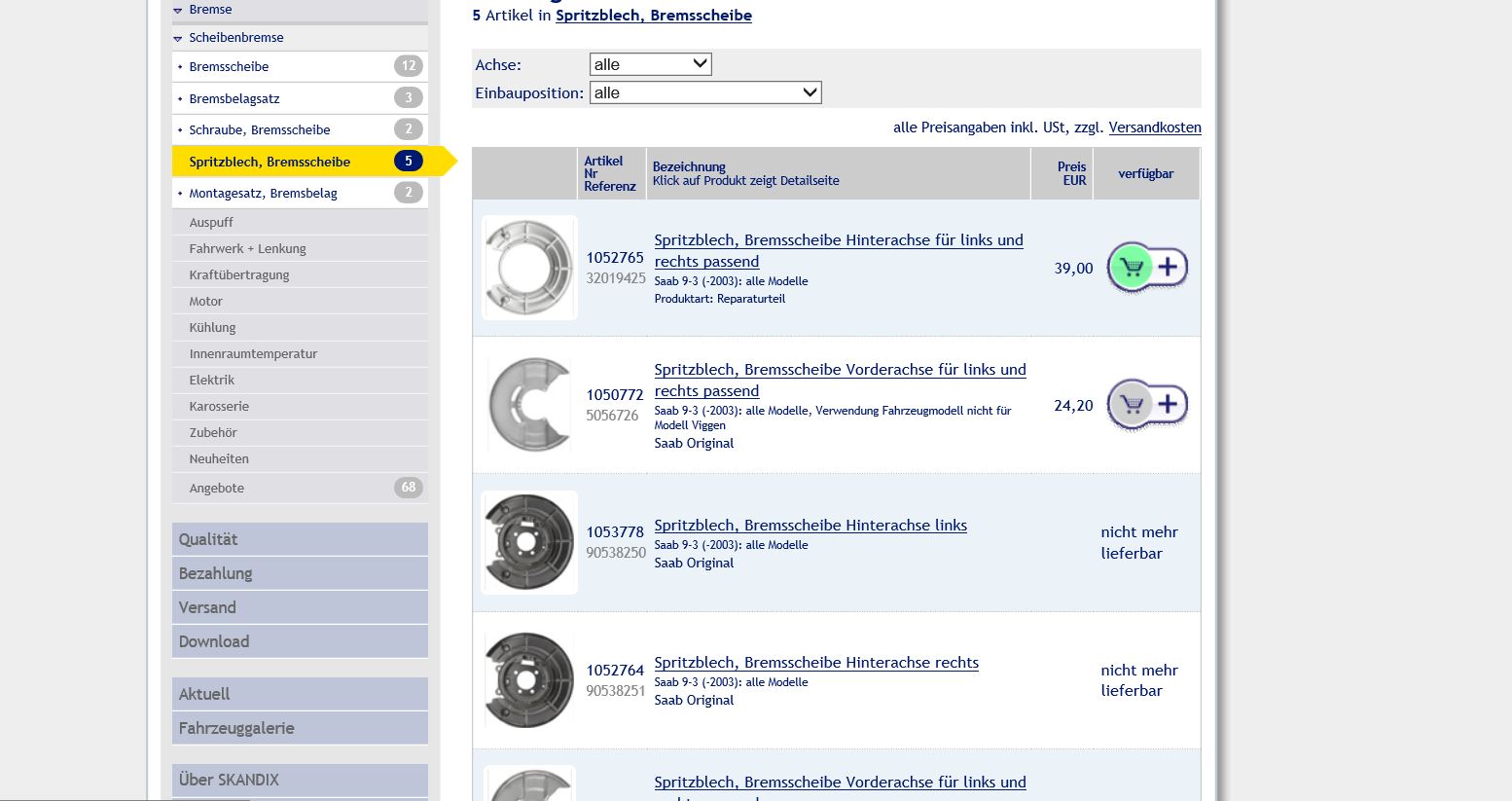Open the Fahrzeuggalerie section
Viewport: 1512px width, 801px height.
tap(300, 728)
